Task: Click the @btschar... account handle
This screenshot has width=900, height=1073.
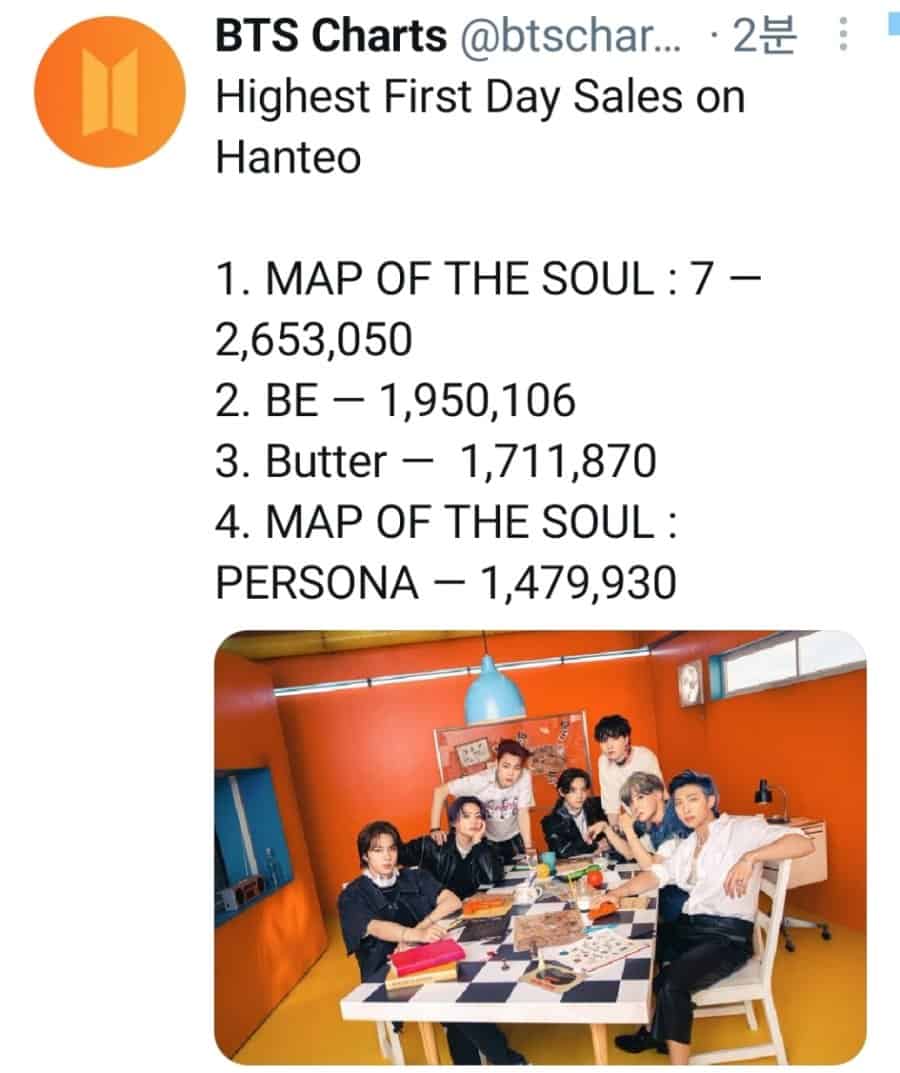Action: tap(570, 37)
